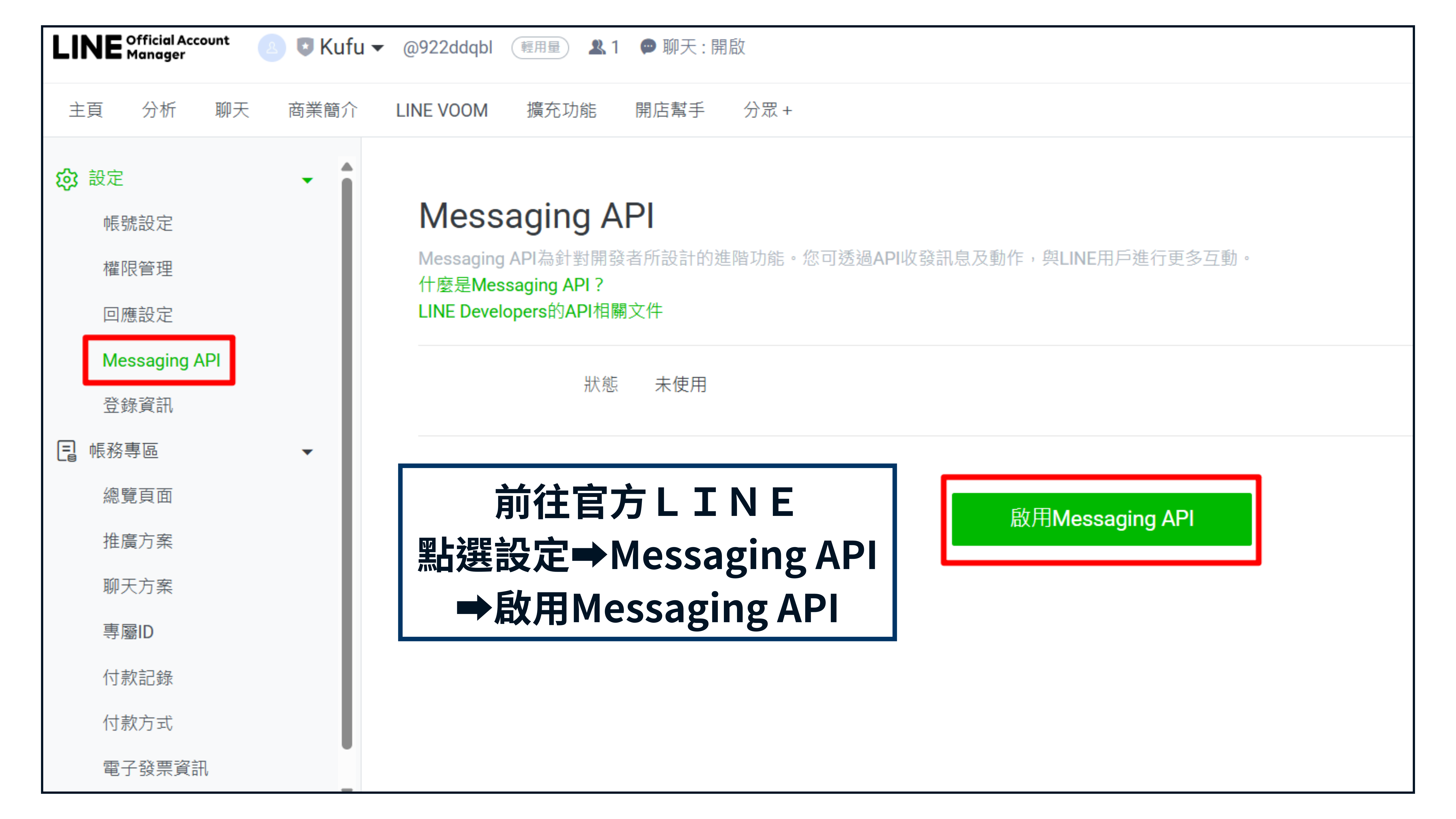Open the 分析 tab
Viewport: 1456px width, 819px height.
coord(159,110)
